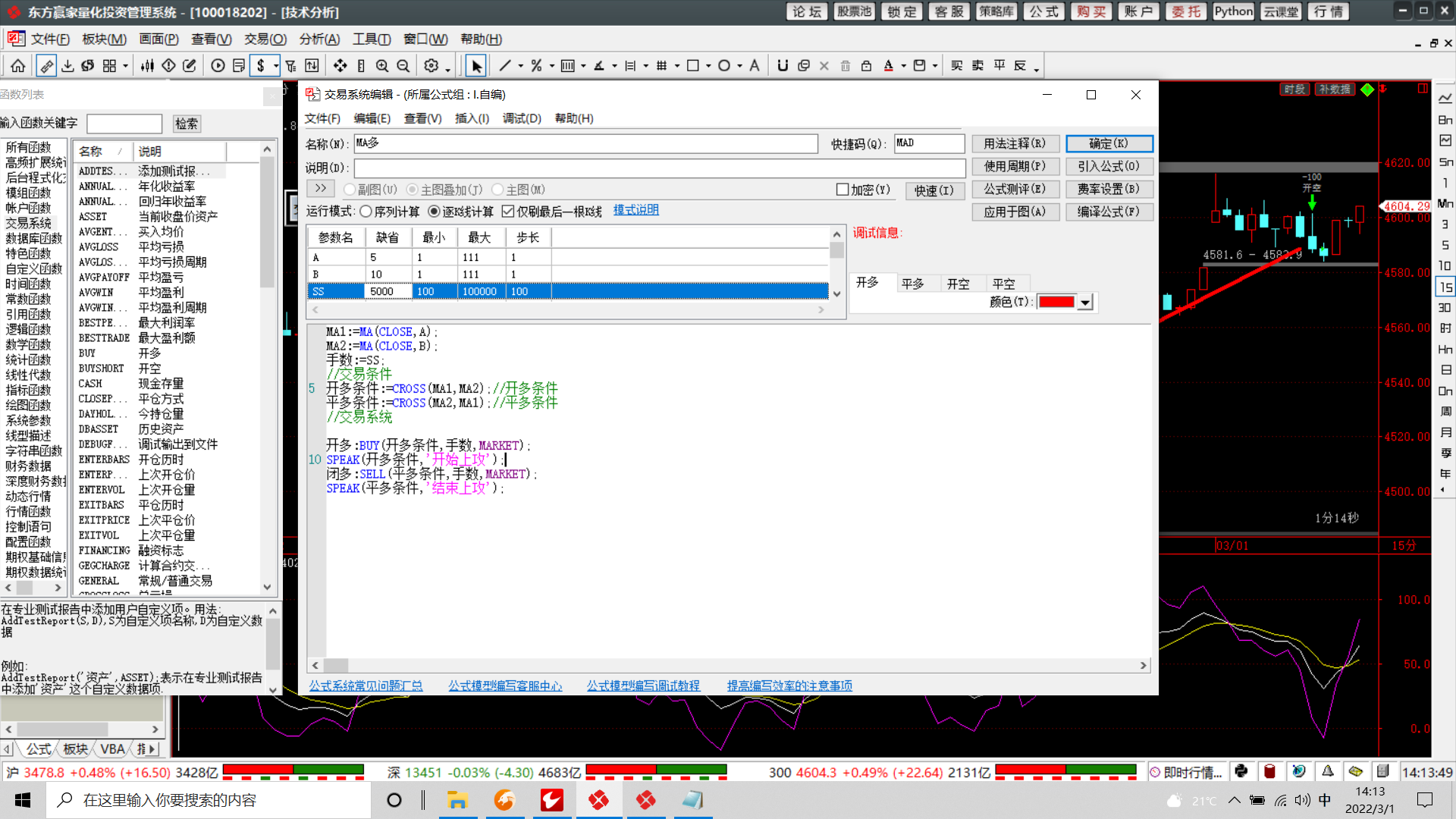Zoom in with the magnifier plus icon
The image size is (1456, 819).
coord(382,66)
